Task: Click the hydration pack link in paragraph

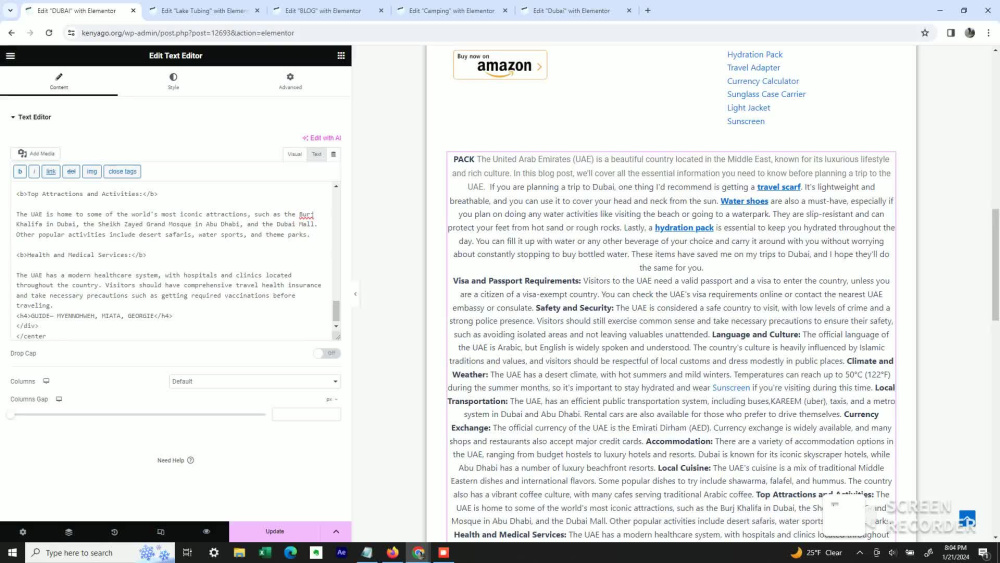Action: tap(684, 228)
